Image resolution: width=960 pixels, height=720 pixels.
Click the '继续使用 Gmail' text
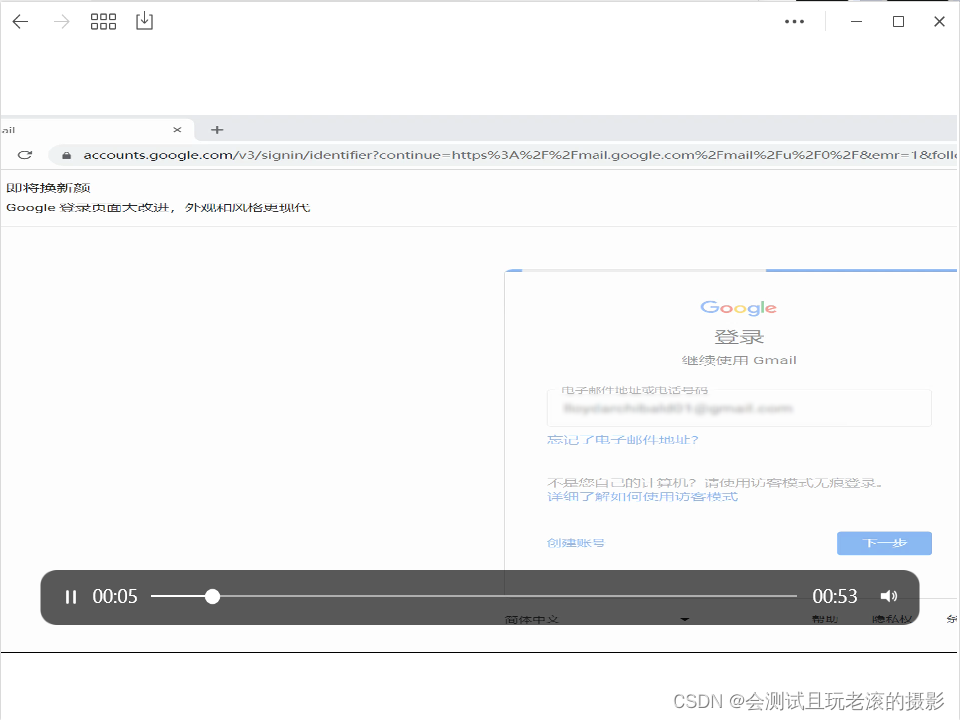coord(739,361)
